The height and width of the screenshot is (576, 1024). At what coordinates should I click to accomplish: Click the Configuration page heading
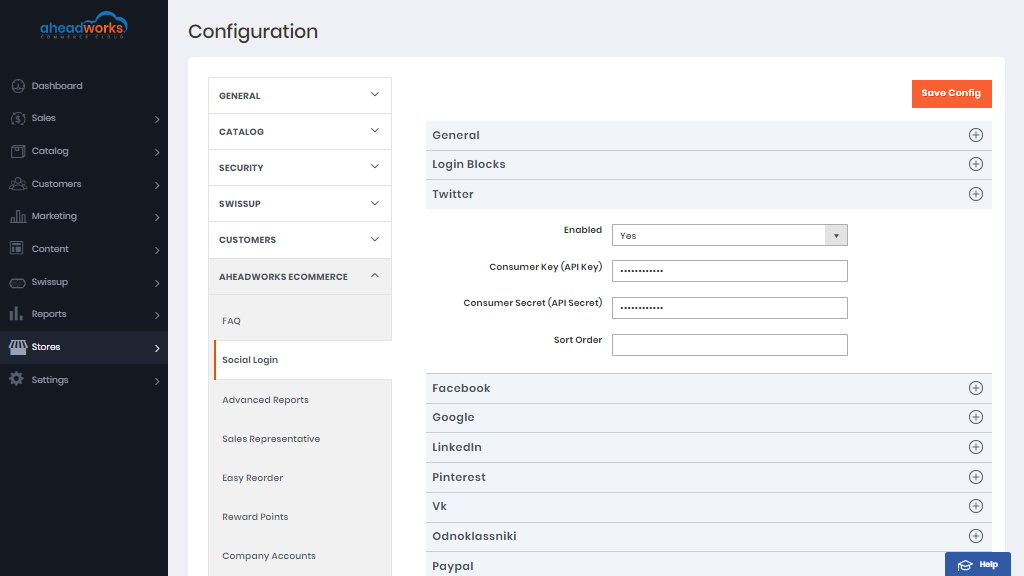[253, 31]
